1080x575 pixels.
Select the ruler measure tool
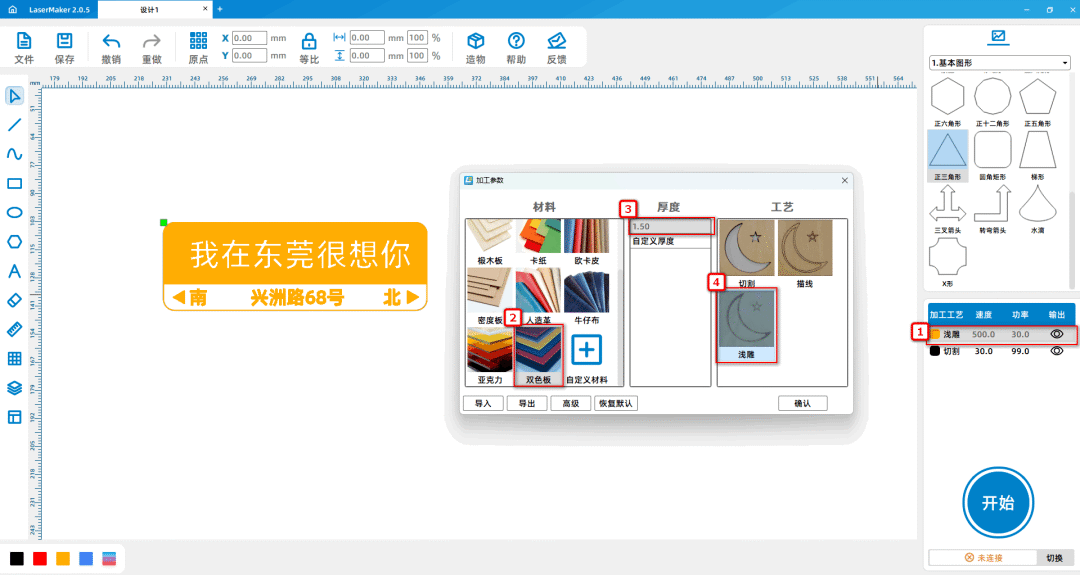coord(14,329)
